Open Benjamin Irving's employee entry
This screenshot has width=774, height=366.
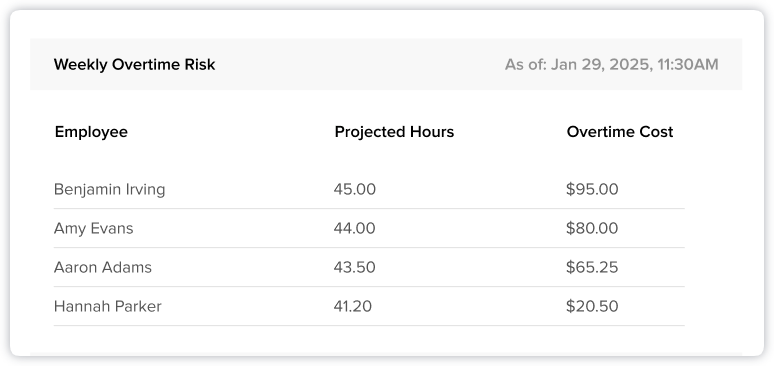[x=110, y=189]
